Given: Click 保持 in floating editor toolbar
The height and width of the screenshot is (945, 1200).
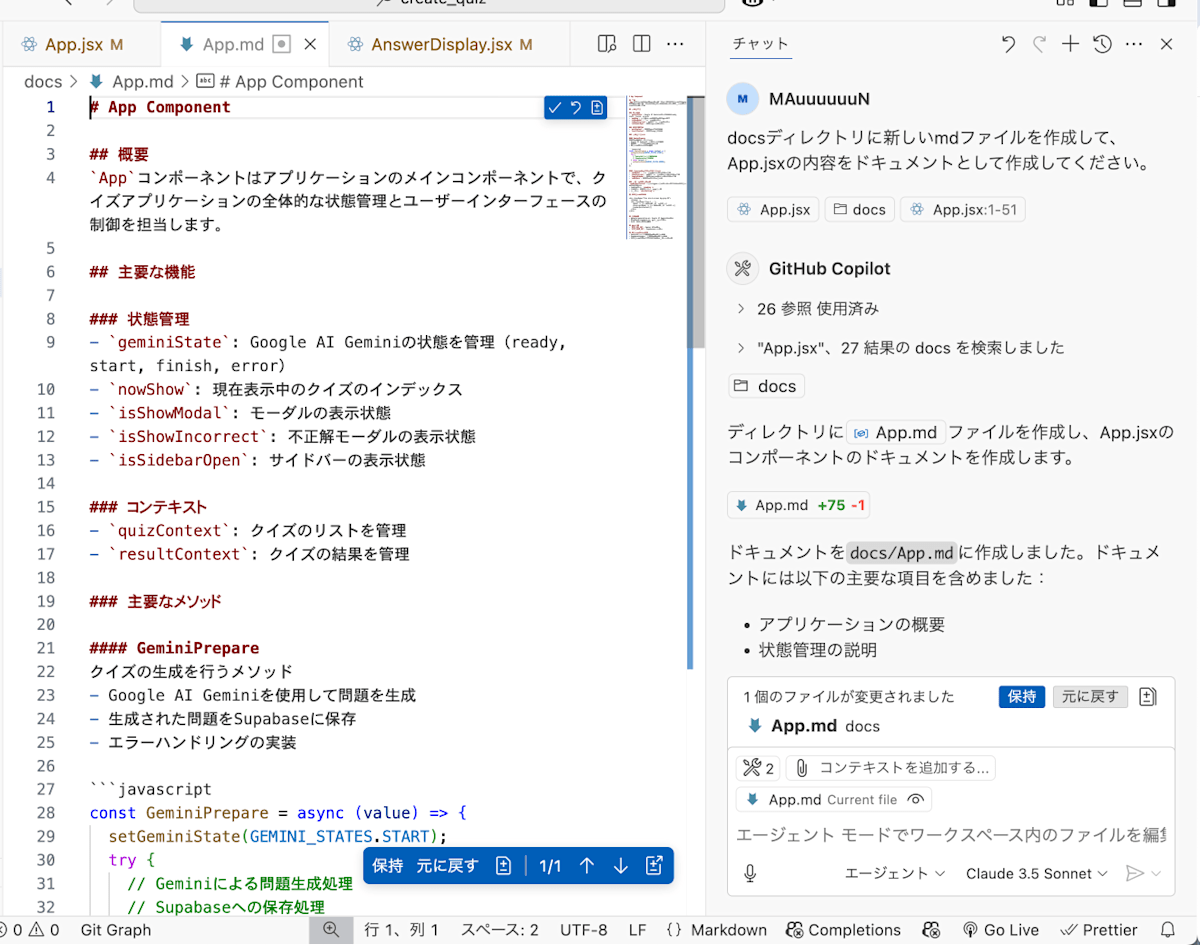Looking at the screenshot, I should point(388,866).
